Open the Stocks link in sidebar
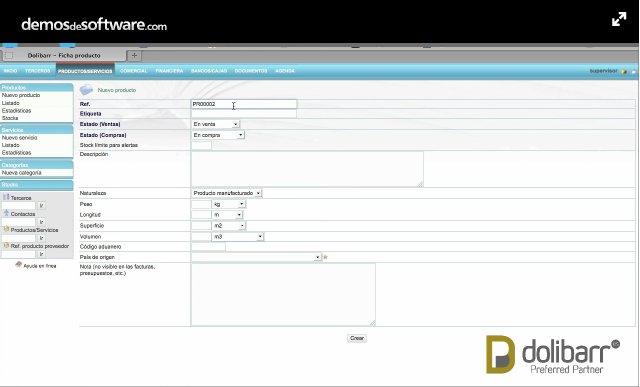 coord(10,118)
